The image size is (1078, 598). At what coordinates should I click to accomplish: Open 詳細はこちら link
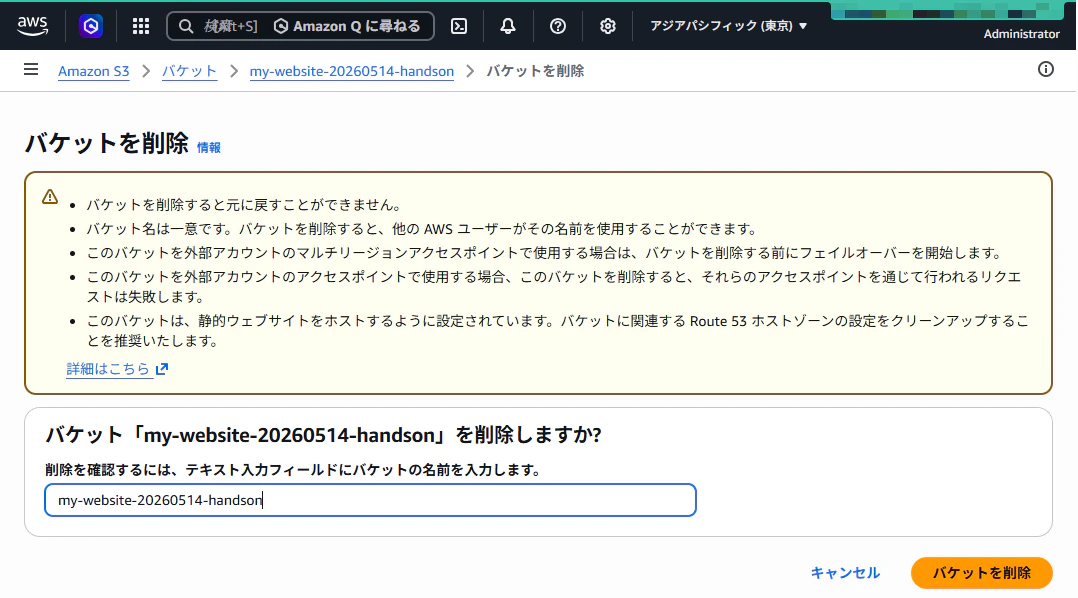pyautogui.click(x=108, y=369)
